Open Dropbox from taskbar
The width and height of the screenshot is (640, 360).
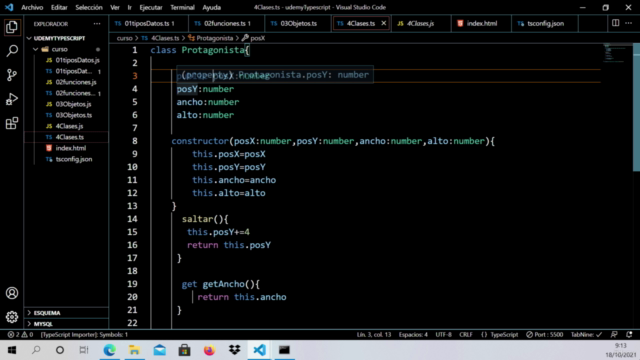tap(235, 350)
